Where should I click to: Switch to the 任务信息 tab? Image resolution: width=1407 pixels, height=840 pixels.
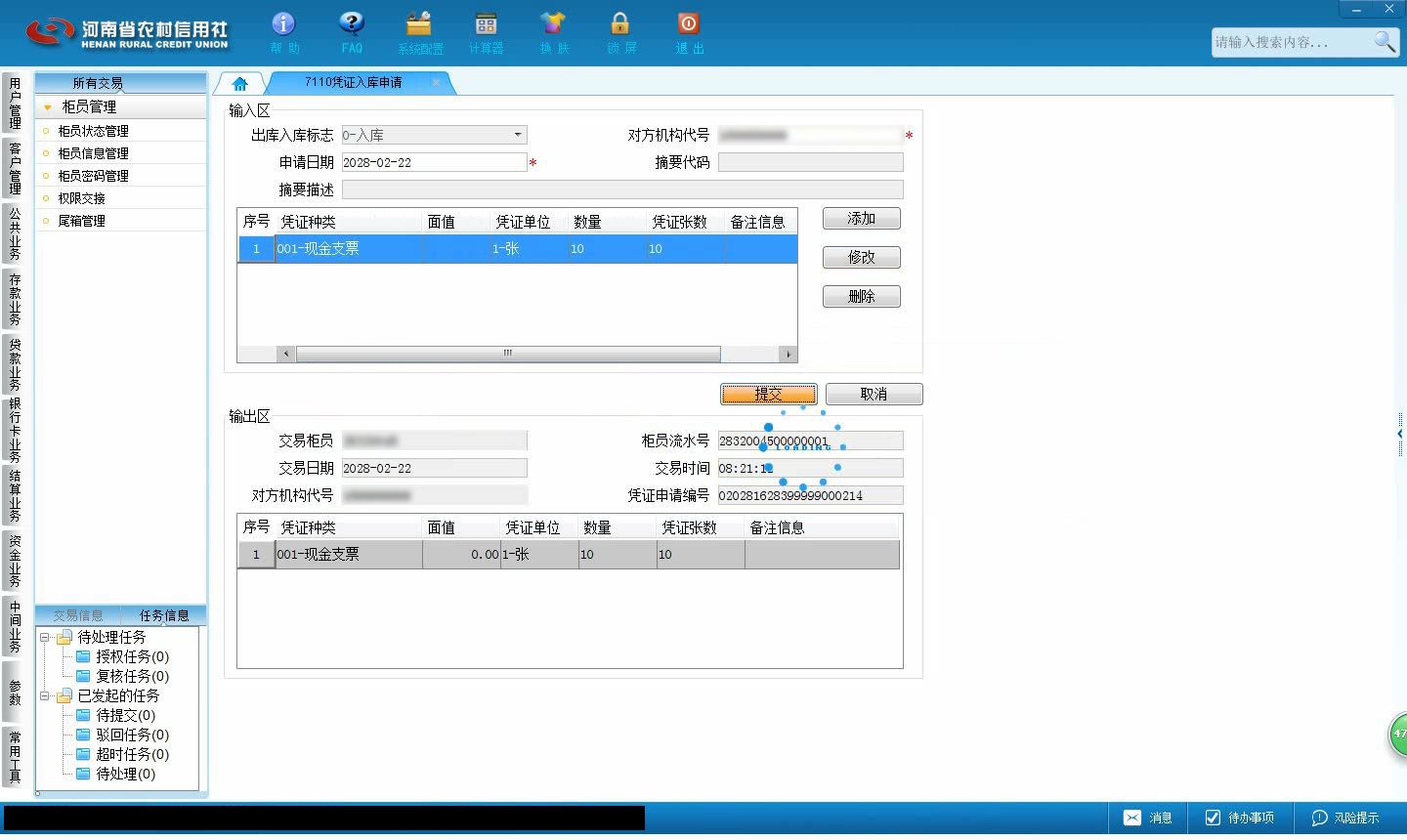pos(164,615)
